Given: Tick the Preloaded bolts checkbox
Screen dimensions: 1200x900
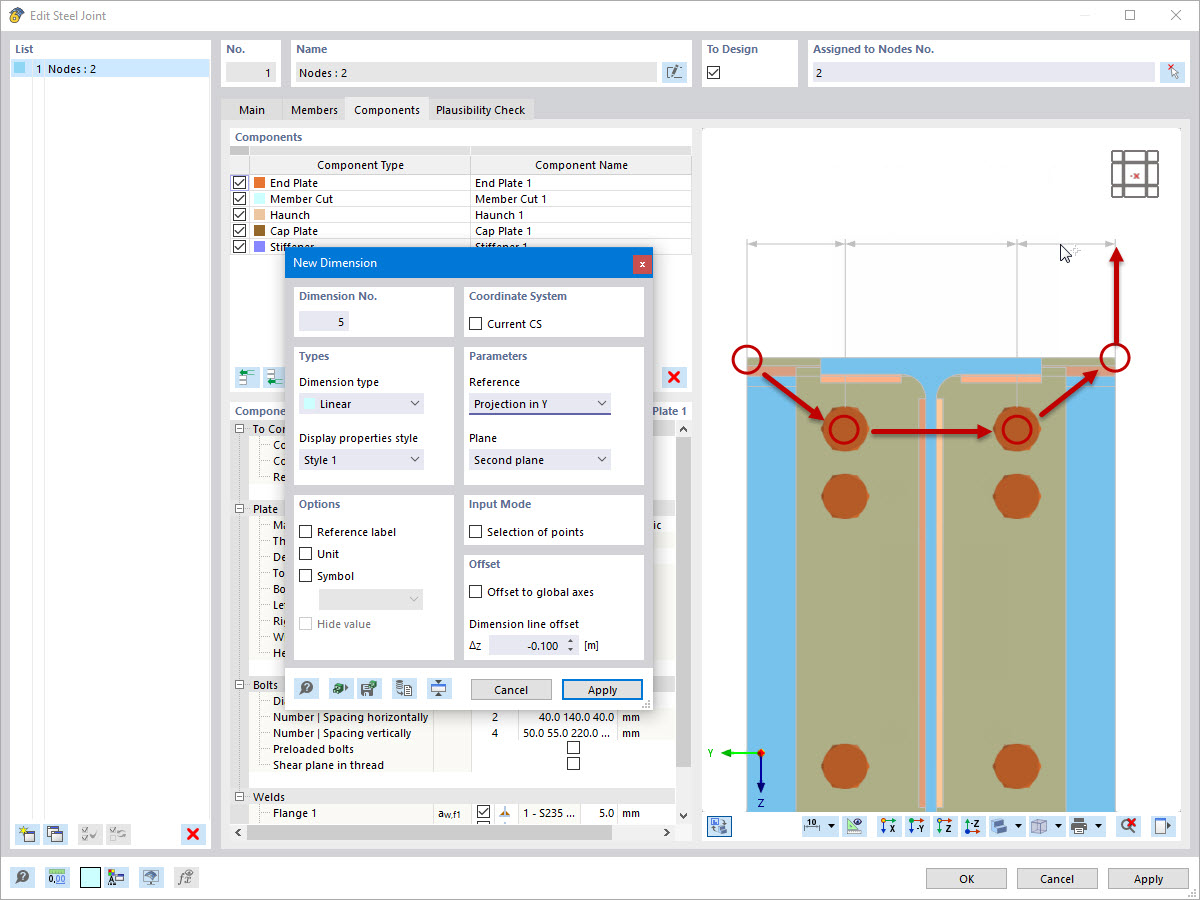Looking at the screenshot, I should pyautogui.click(x=573, y=748).
